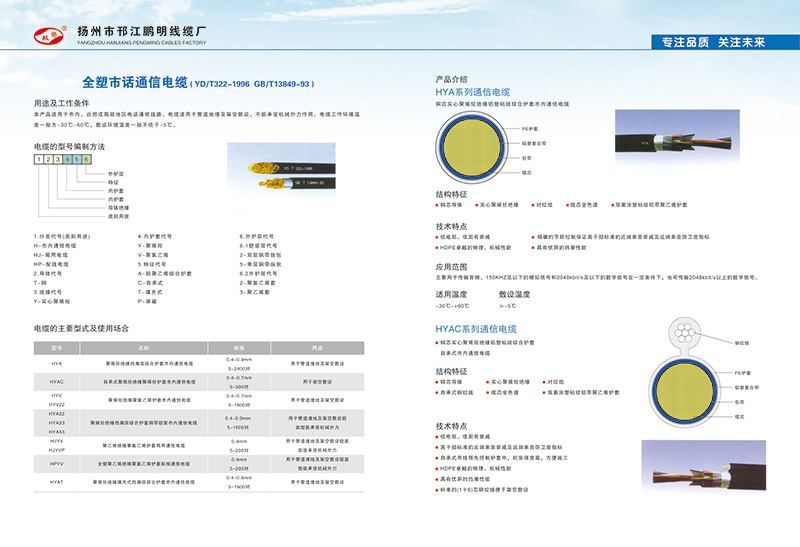Click the 'HYA系列通信电缆' heading
The height and width of the screenshot is (547, 800).
pyautogui.click(x=476, y=91)
